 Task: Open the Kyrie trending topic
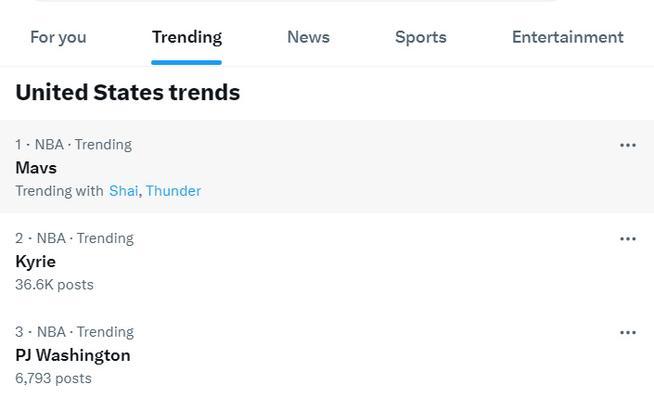click(35, 262)
